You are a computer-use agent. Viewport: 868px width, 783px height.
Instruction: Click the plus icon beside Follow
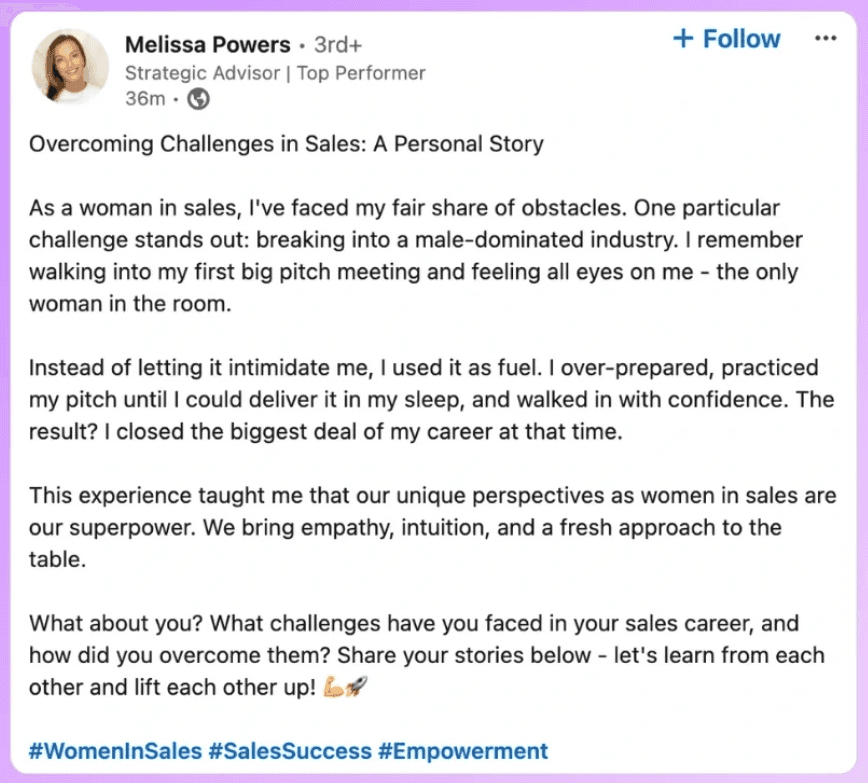click(683, 38)
